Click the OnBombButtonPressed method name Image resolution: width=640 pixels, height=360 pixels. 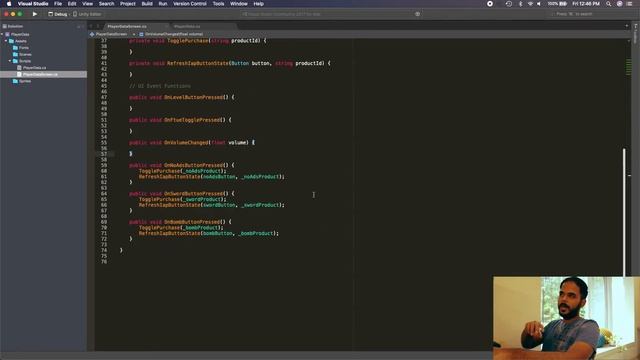click(192, 222)
